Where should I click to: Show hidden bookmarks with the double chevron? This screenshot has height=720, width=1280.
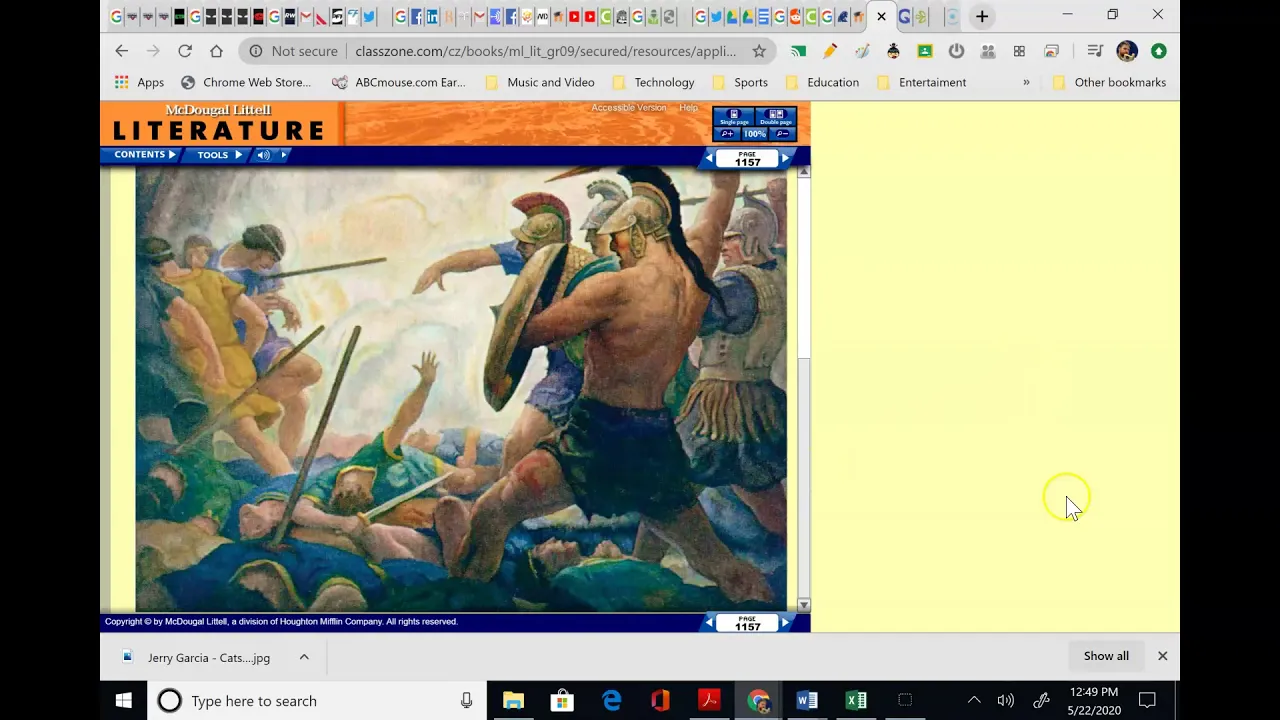click(x=1026, y=82)
